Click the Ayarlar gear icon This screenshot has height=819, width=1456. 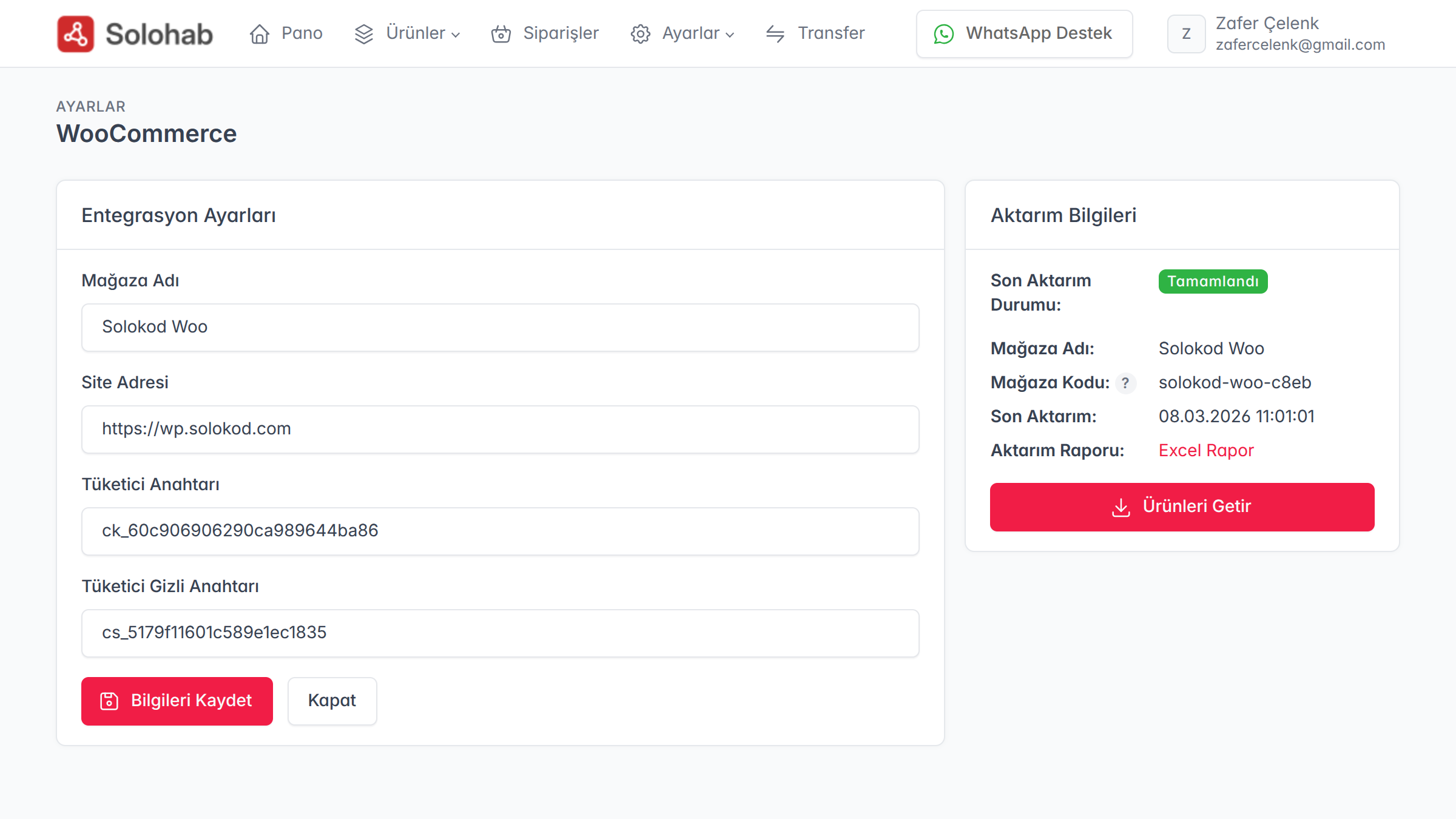641,34
